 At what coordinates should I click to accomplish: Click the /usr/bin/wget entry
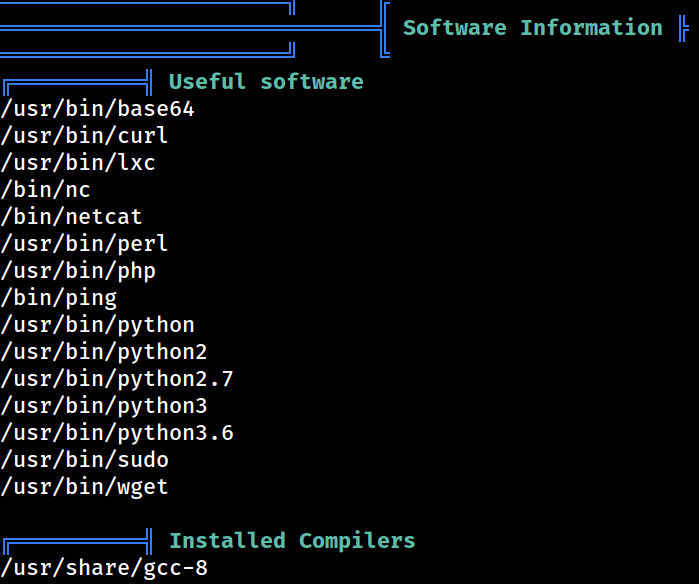click(84, 487)
